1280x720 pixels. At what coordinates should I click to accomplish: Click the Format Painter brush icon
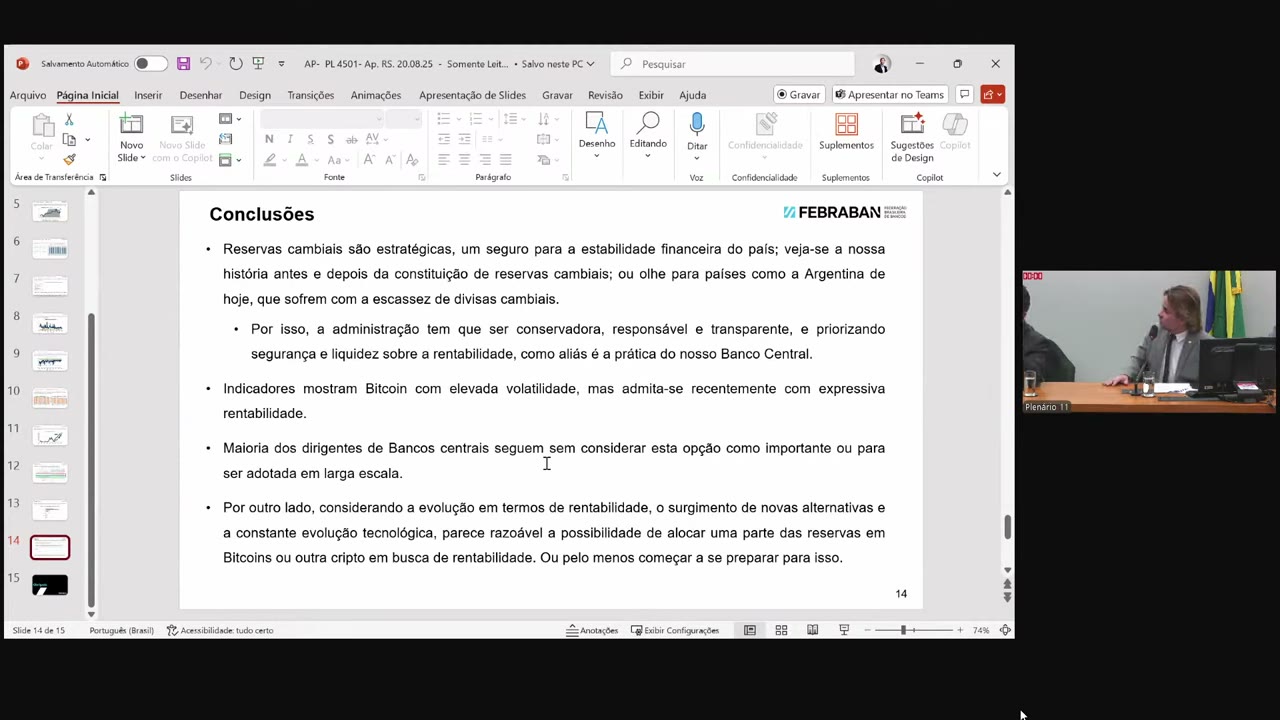pyautogui.click(x=69, y=159)
